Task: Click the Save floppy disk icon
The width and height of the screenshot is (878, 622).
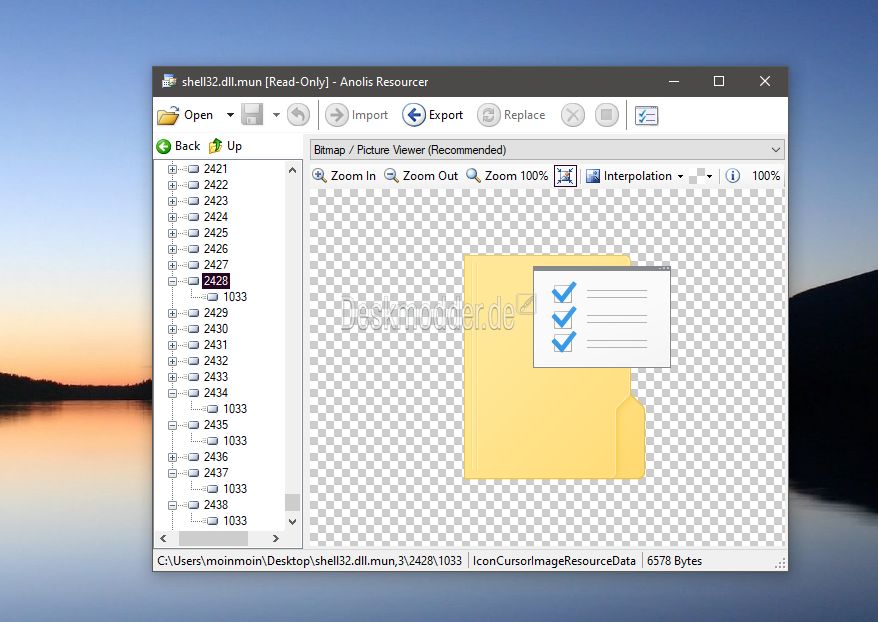Action: (252, 115)
